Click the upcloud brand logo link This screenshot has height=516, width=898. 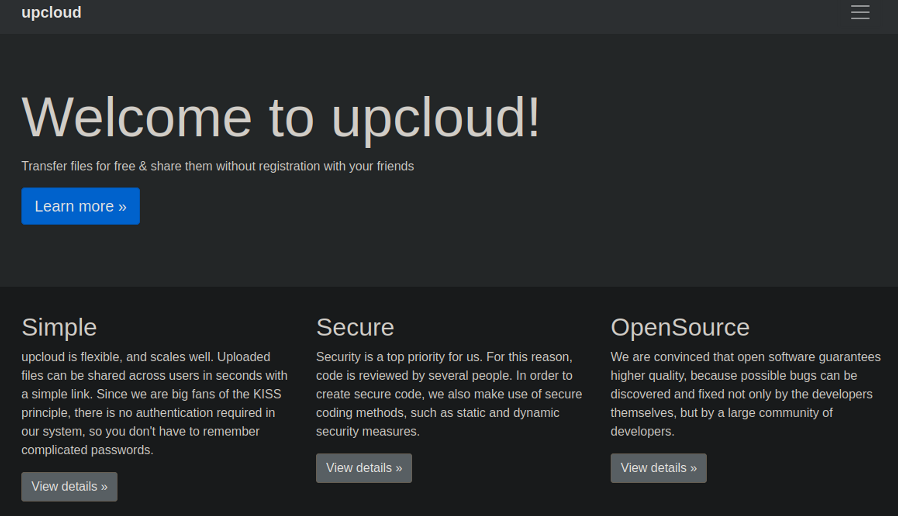(51, 13)
